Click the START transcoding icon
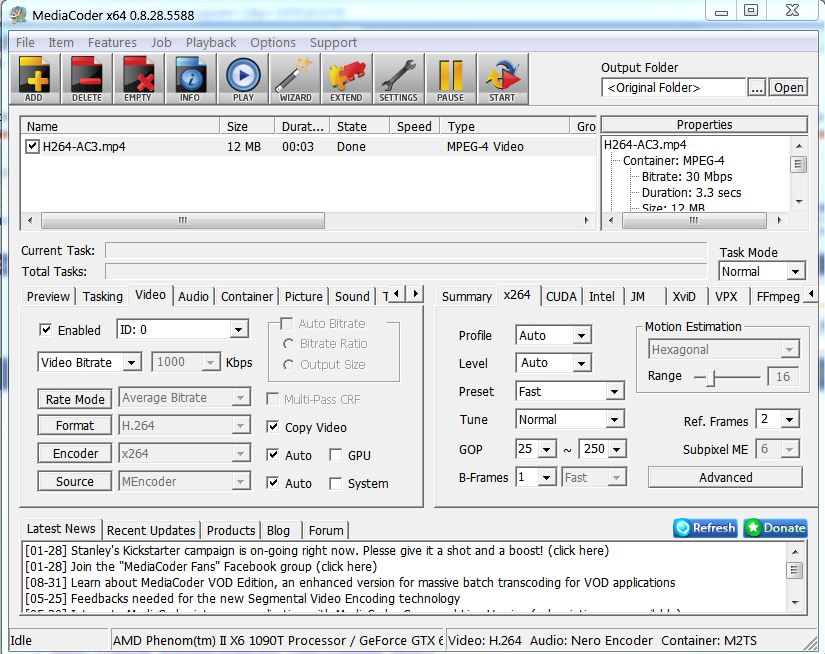Image resolution: width=825 pixels, height=654 pixels. pyautogui.click(x=502, y=79)
